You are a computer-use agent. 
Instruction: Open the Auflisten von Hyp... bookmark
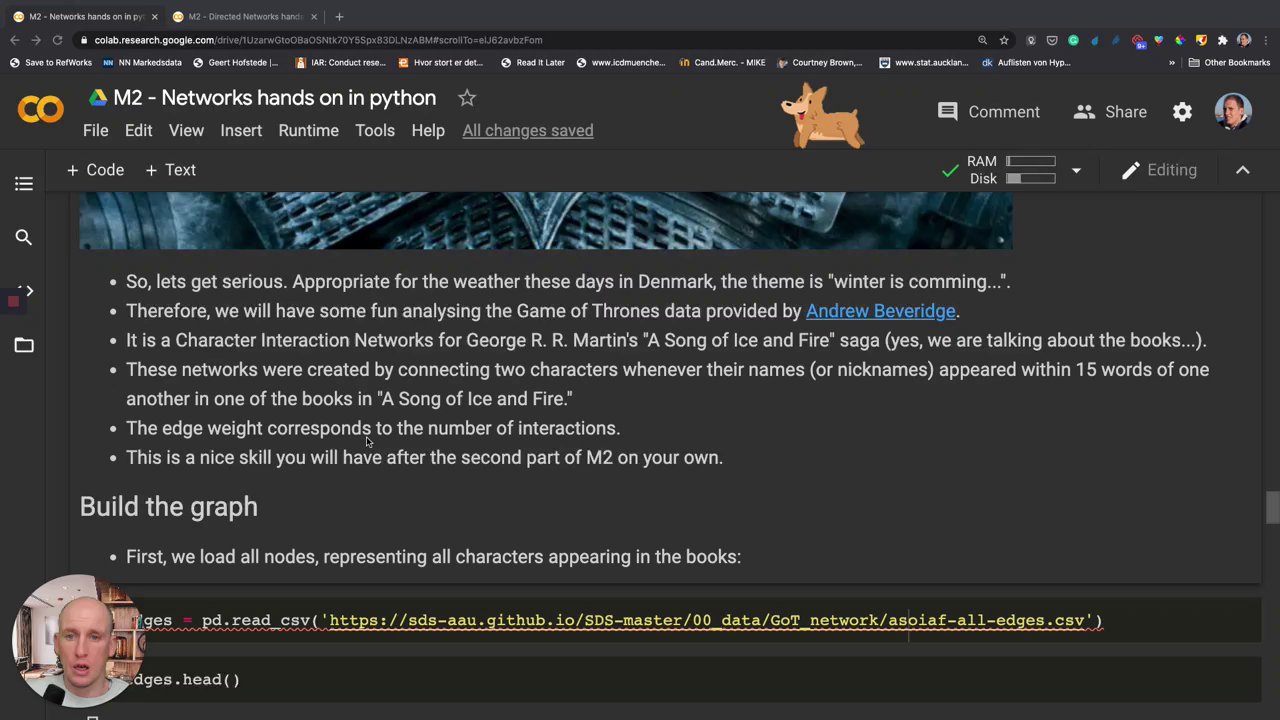(x=1027, y=62)
